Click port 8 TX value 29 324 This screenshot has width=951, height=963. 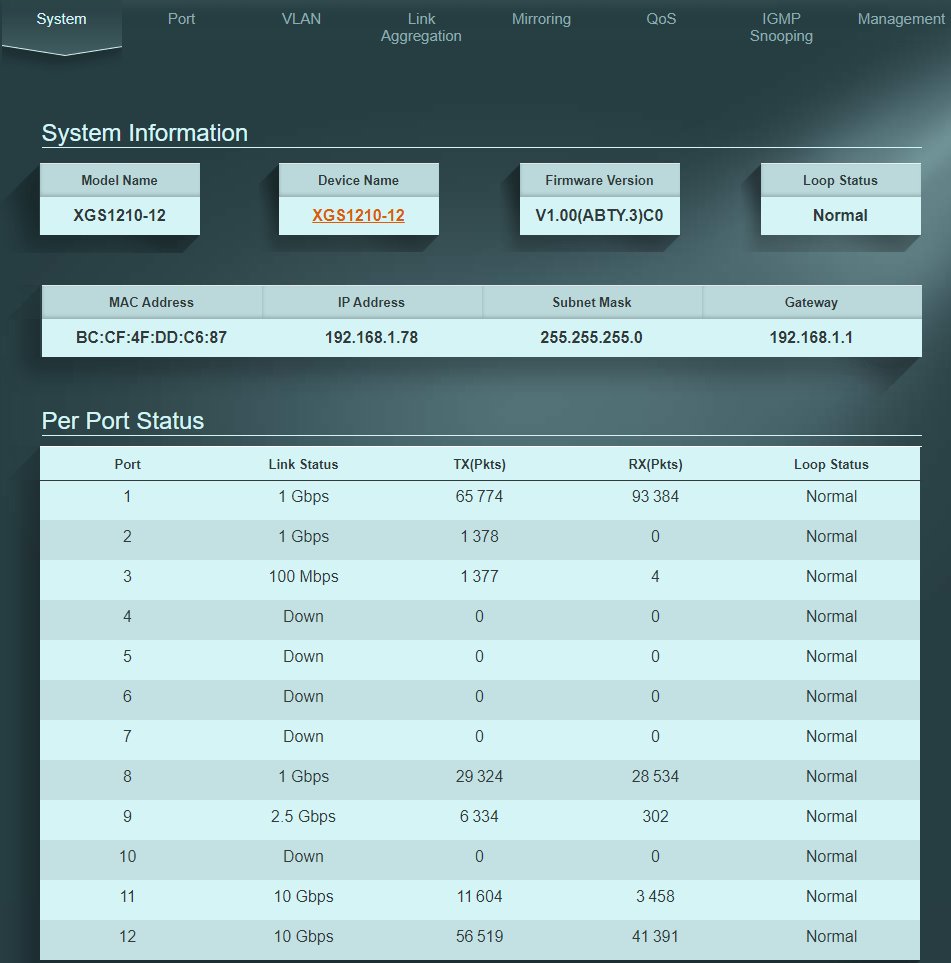click(x=479, y=776)
